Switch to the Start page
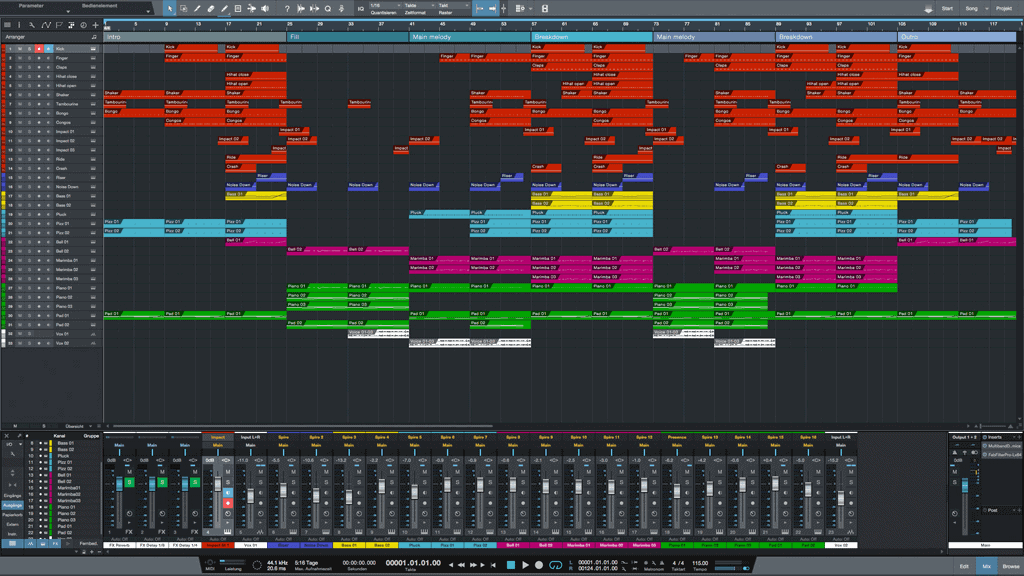Screen dimensions: 1024x576 [x=948, y=7]
